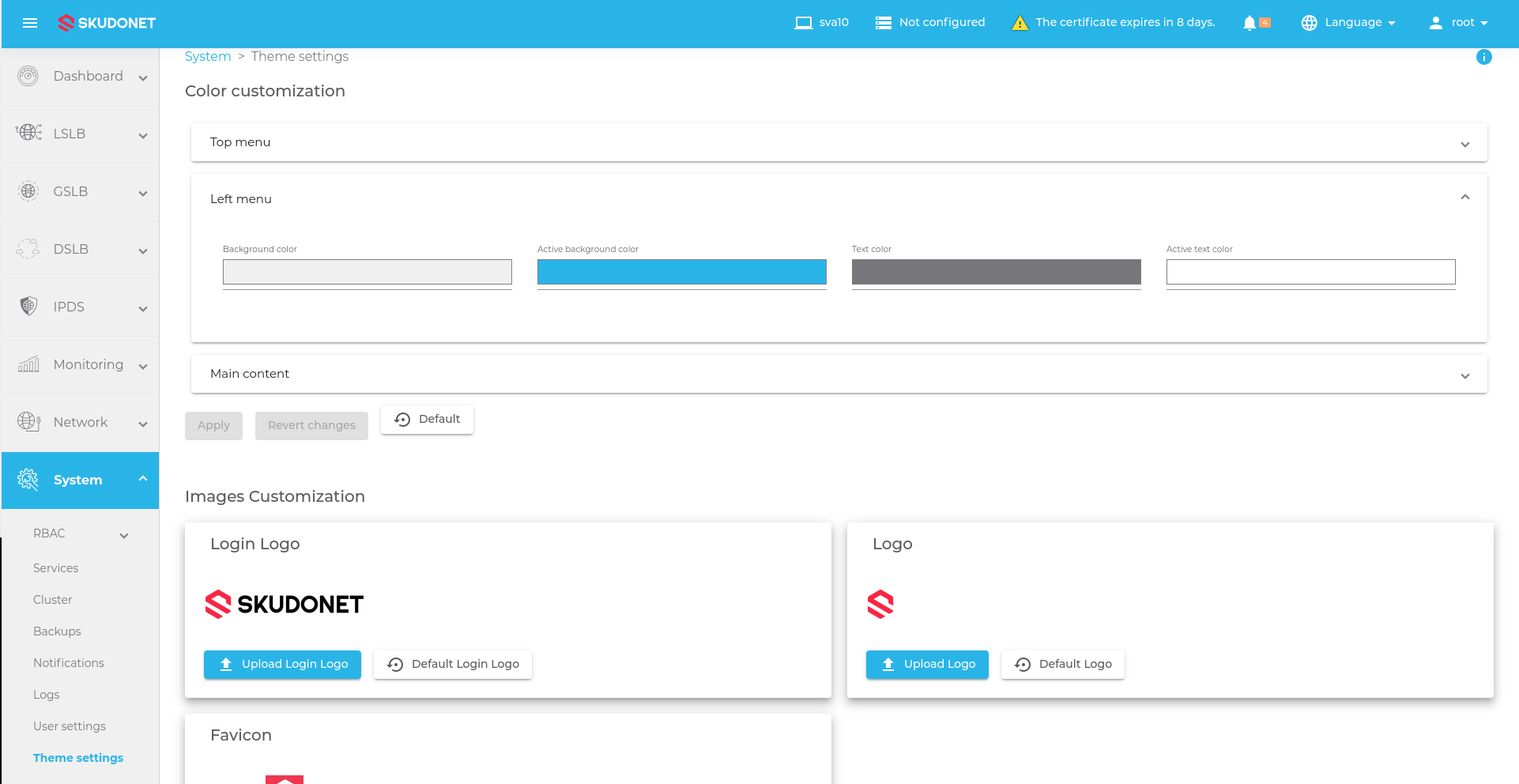Click the Login Logo SKUDONET image

click(285, 605)
